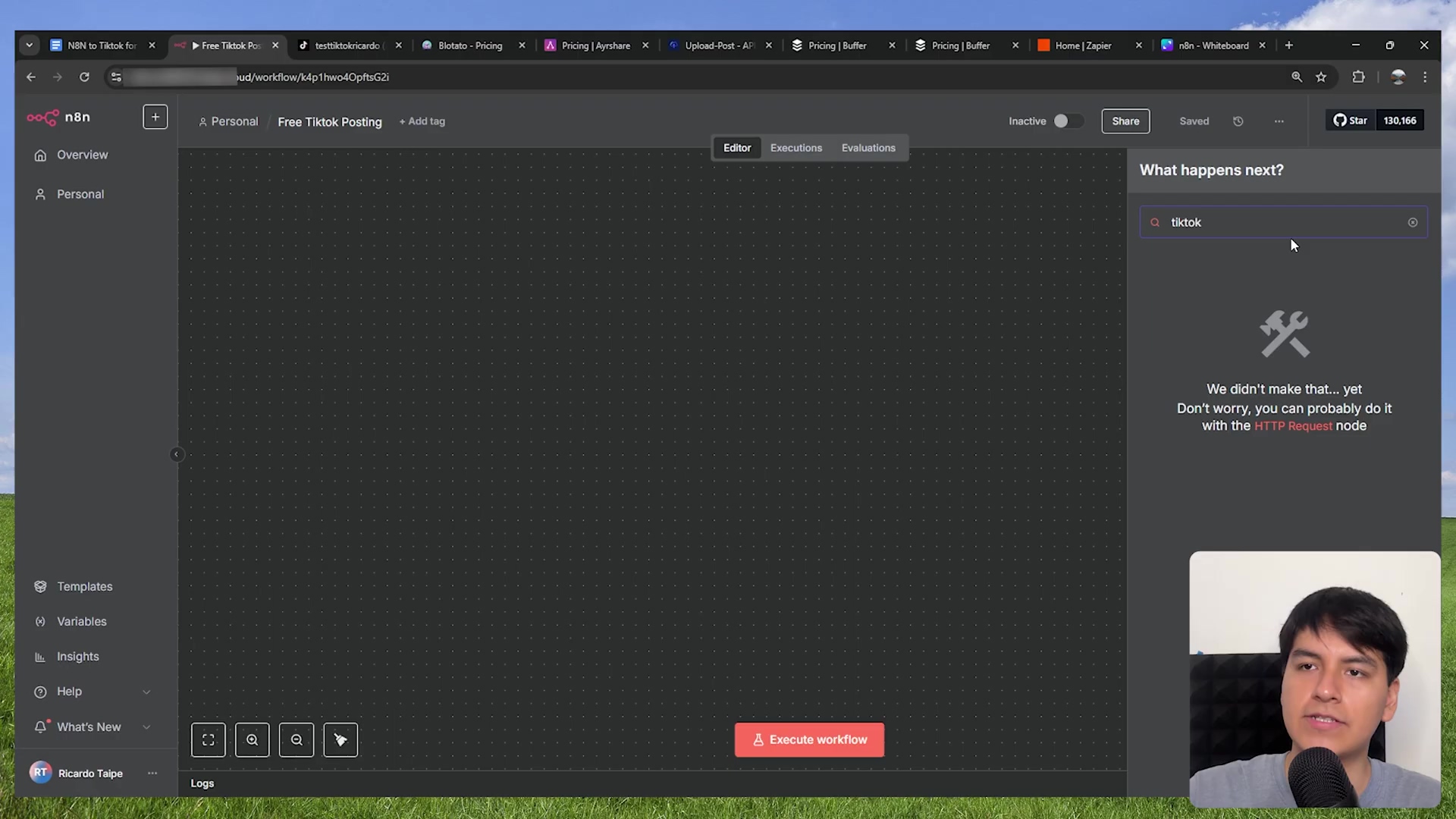The image size is (1456, 819).
Task: Open the Chrome three-dot menu
Action: click(1425, 77)
